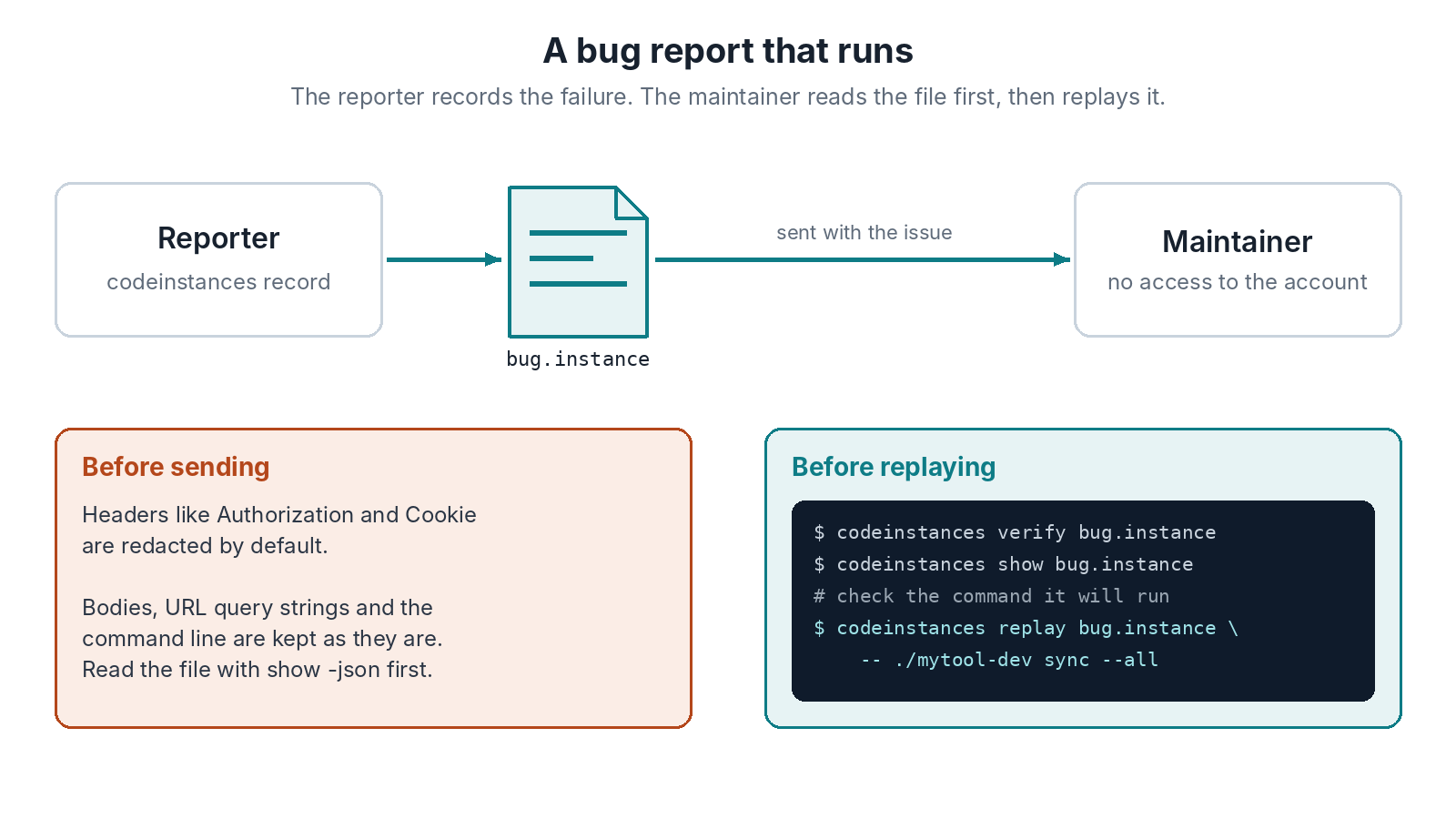The width and height of the screenshot is (1456, 819).
Task: Click 'Bodies, URL query strings and the' line
Action: pyautogui.click(x=258, y=608)
